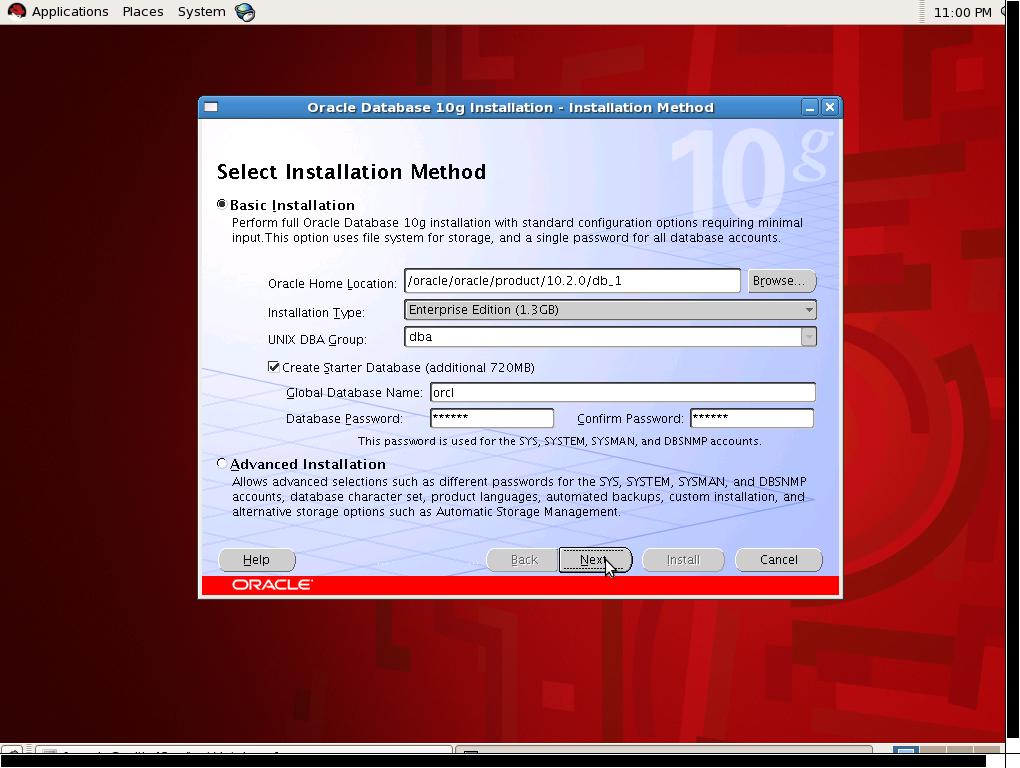This screenshot has width=1020, height=768.
Task: Click the Browse button
Action: (781, 281)
